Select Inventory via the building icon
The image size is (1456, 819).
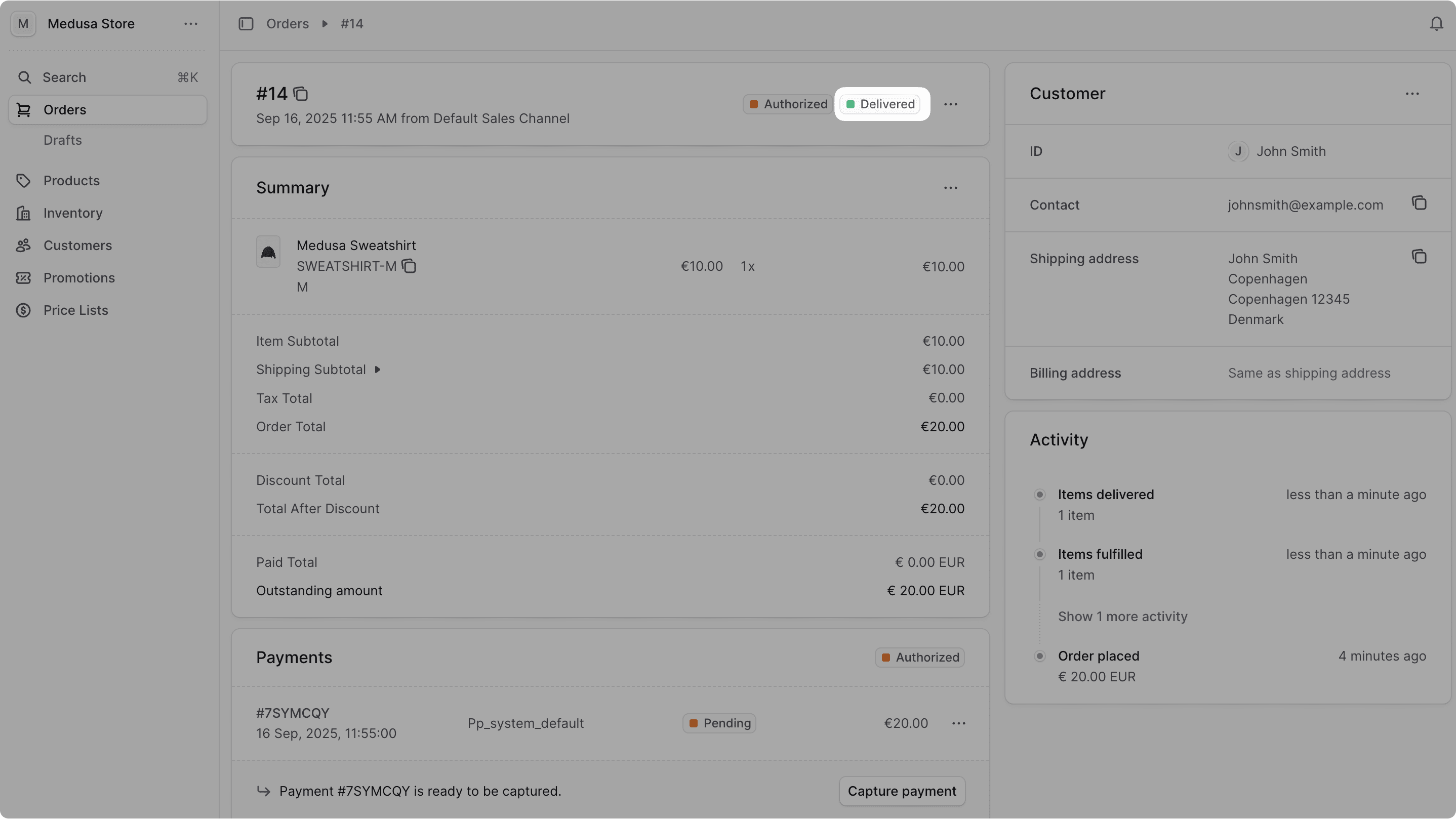click(x=23, y=213)
